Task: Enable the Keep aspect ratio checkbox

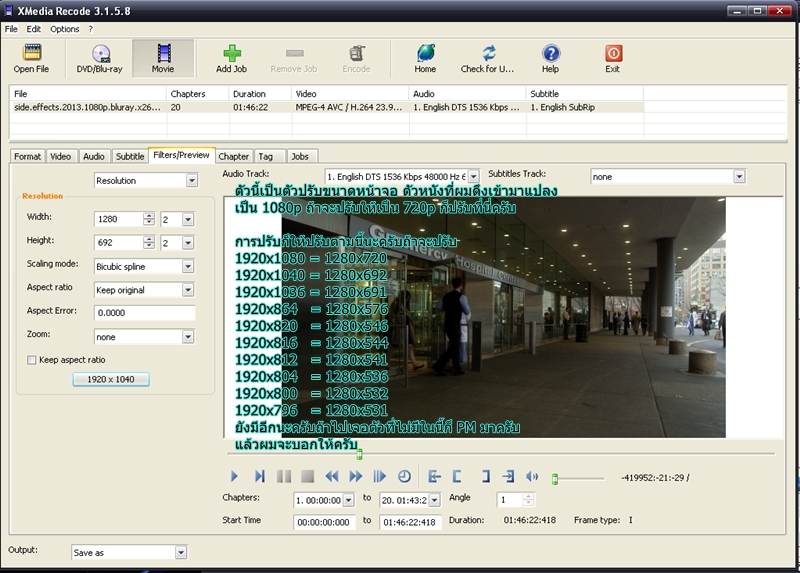Action: [x=31, y=359]
